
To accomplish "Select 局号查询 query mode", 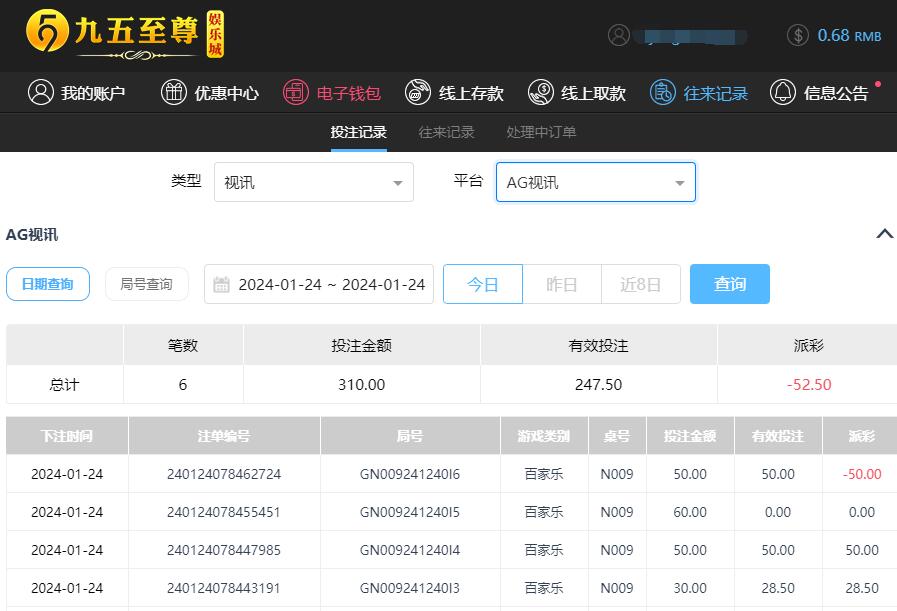I will [x=146, y=284].
